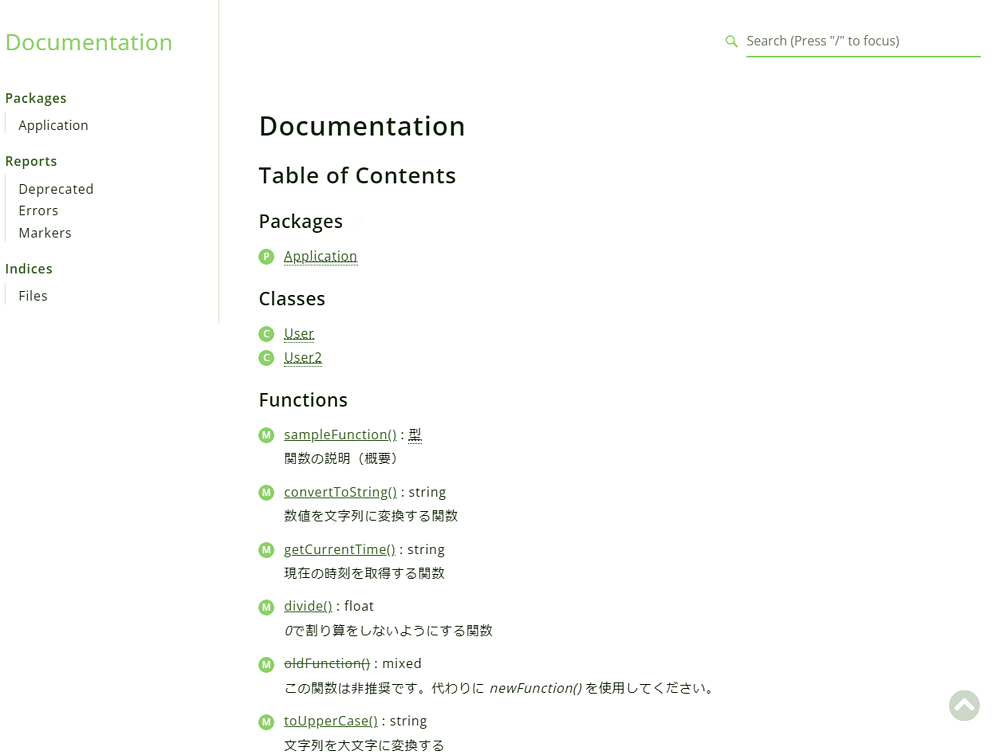Click the C class icon beside User2
Screen dimensions: 1000x755
pyautogui.click(x=266, y=357)
